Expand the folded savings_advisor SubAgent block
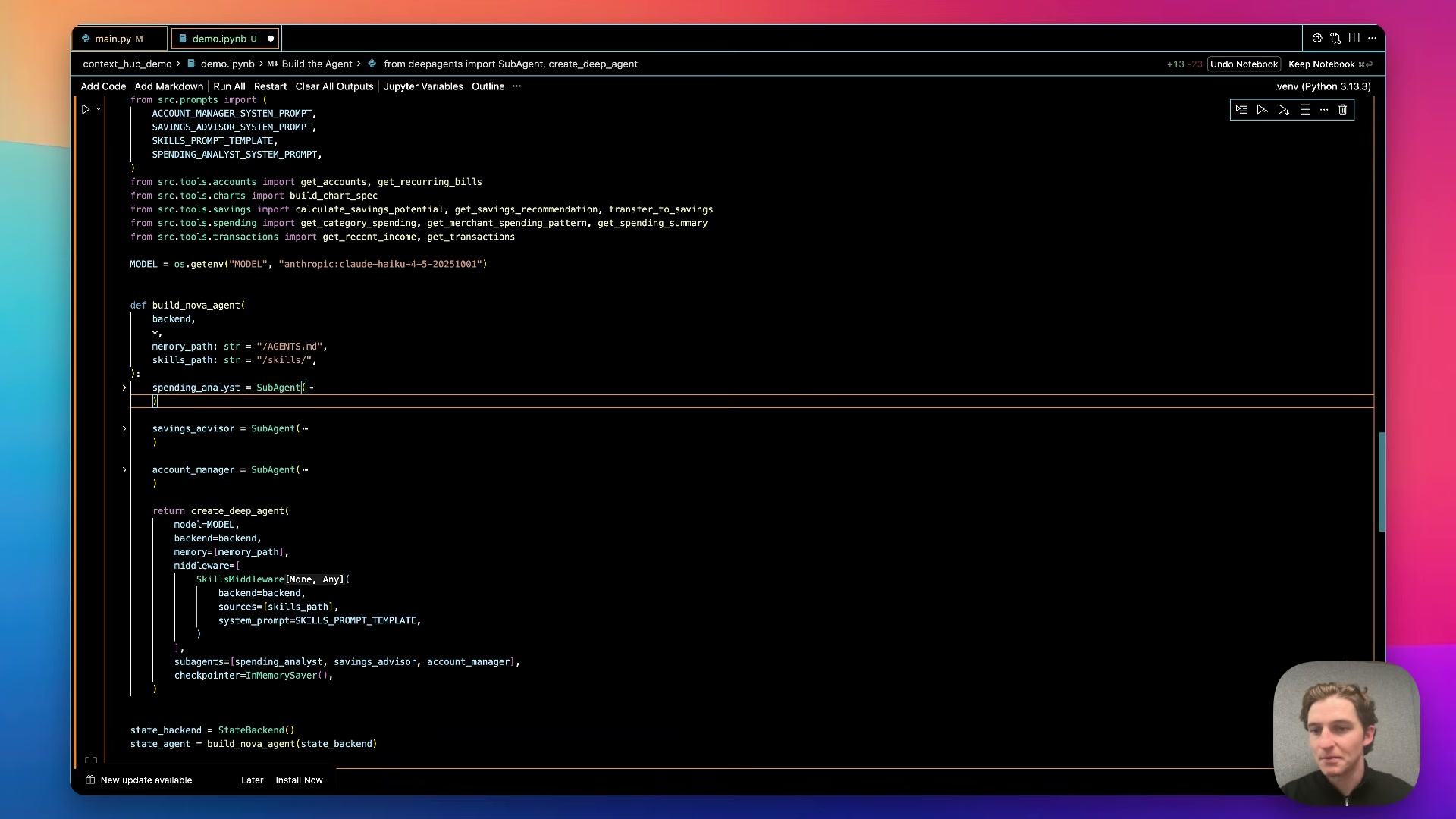 124,428
